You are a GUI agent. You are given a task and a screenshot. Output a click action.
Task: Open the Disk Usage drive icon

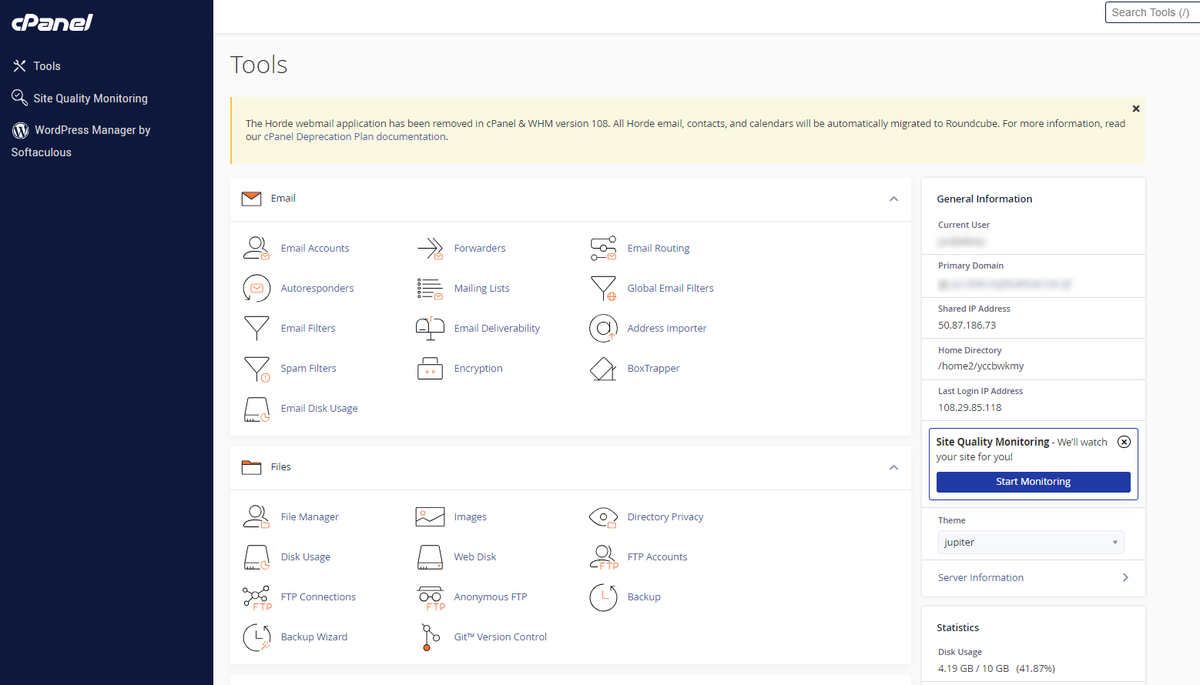(x=257, y=557)
